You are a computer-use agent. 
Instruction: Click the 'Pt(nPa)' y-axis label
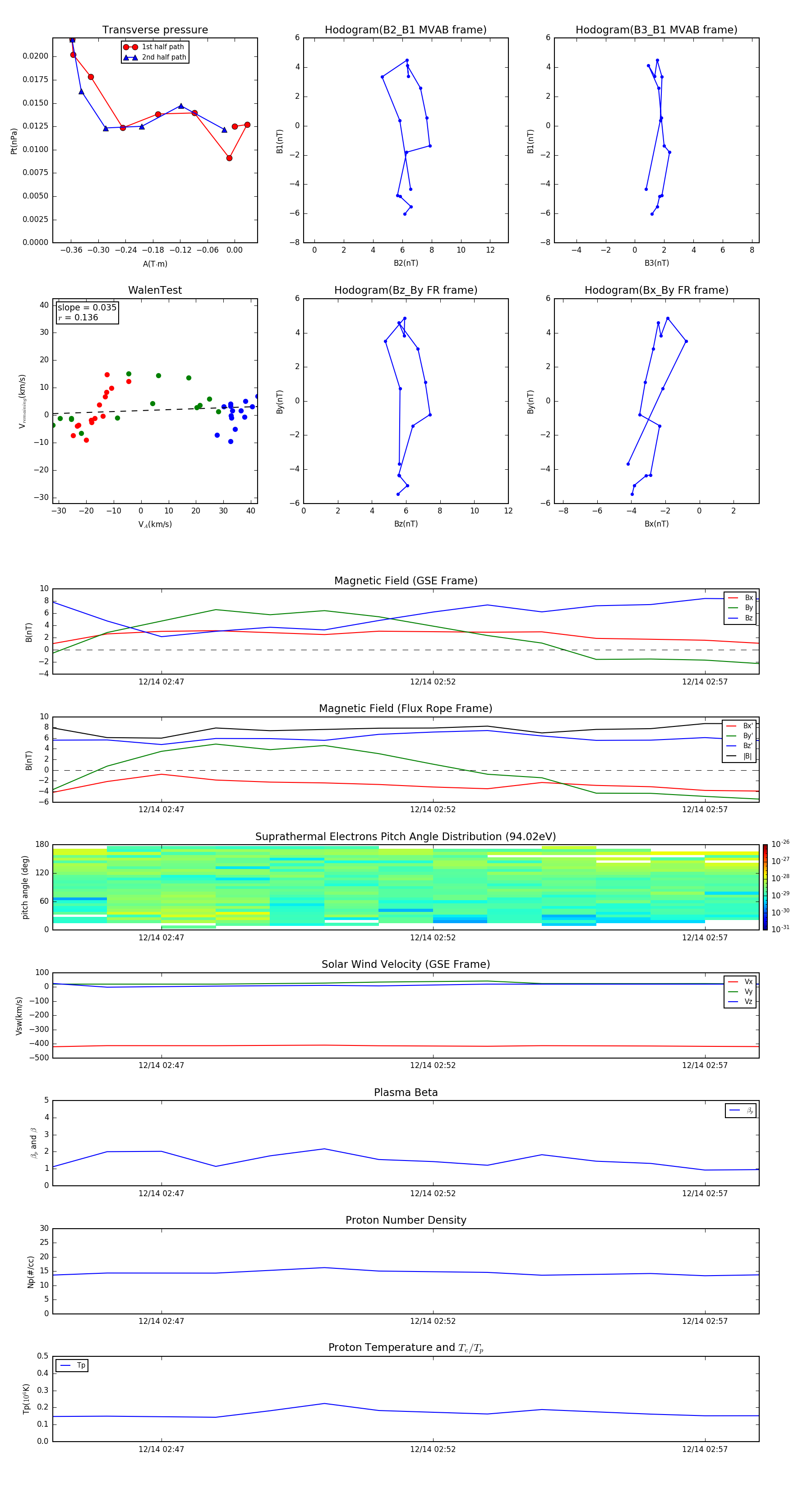click(14, 141)
